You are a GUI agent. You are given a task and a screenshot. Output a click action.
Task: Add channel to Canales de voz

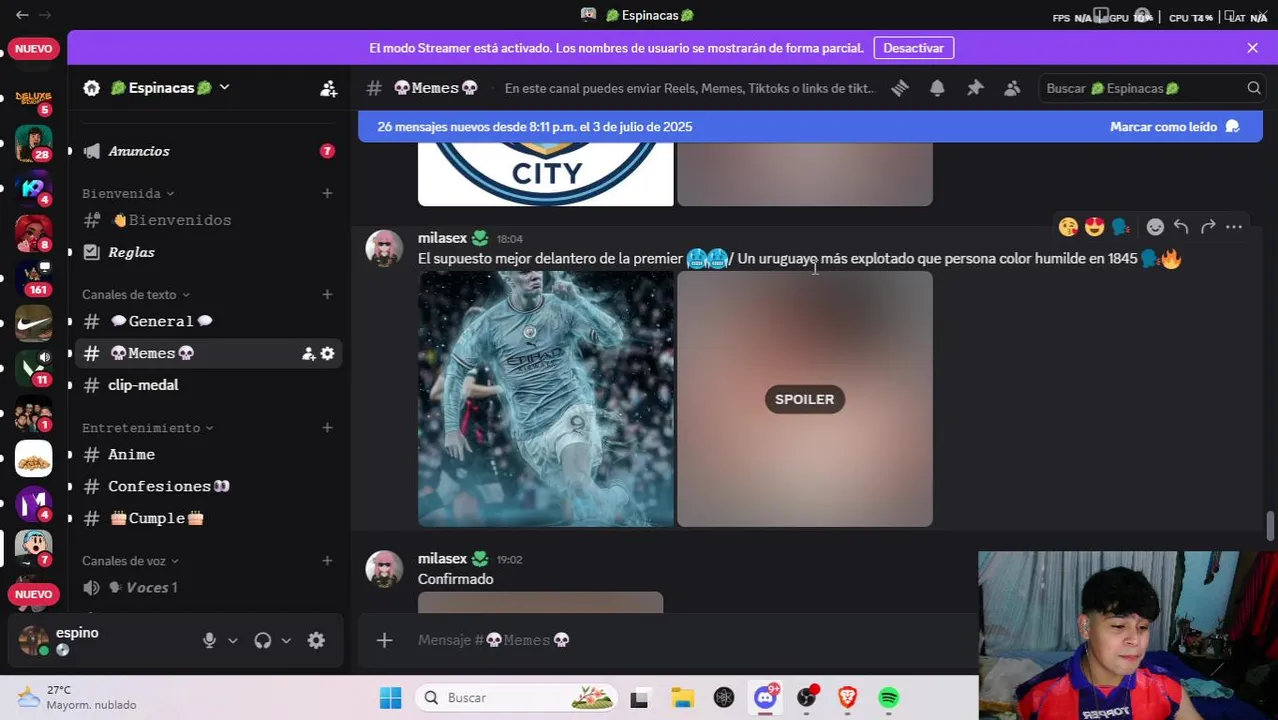click(x=327, y=561)
